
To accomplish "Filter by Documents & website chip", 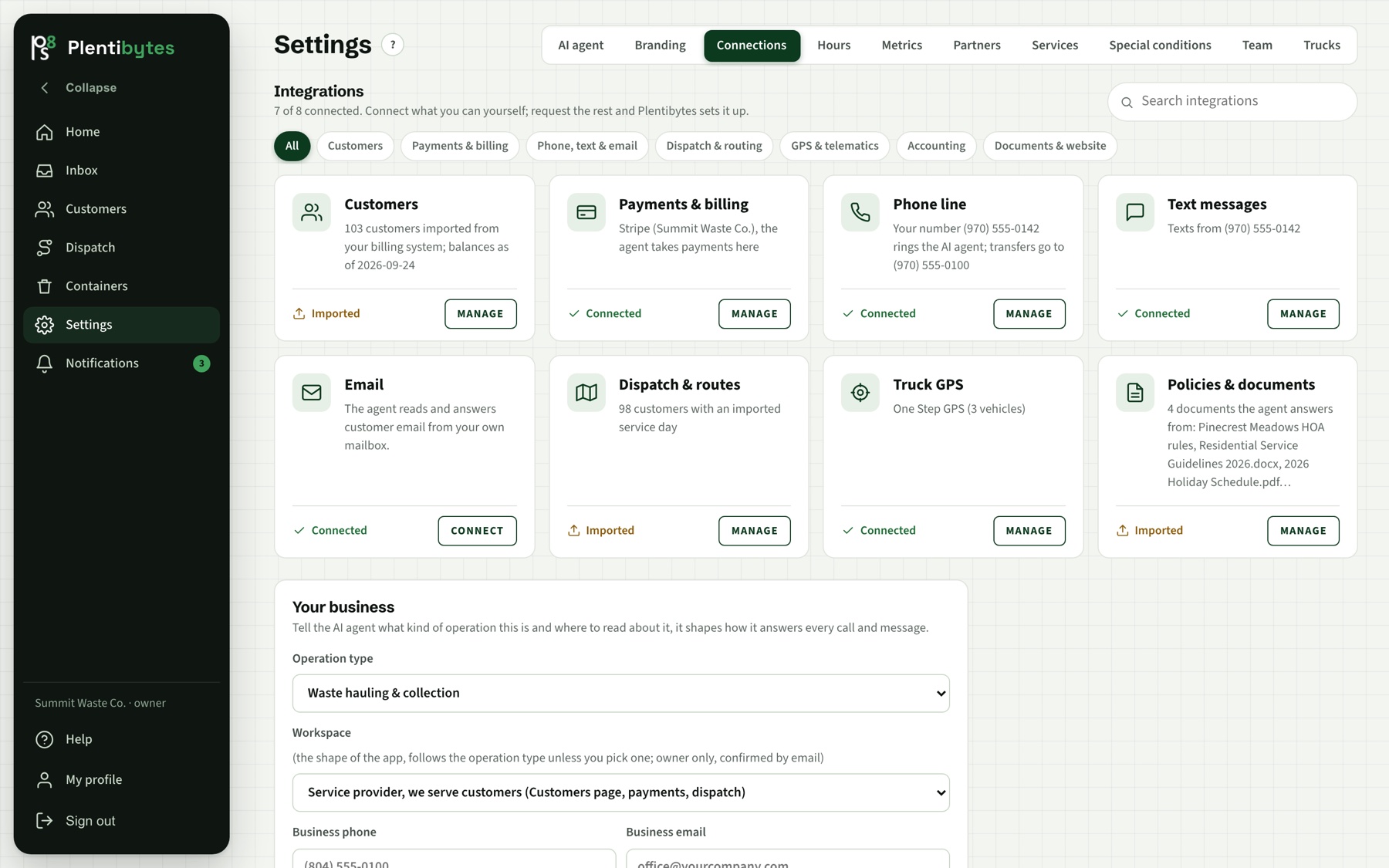I will pyautogui.click(x=1050, y=147).
